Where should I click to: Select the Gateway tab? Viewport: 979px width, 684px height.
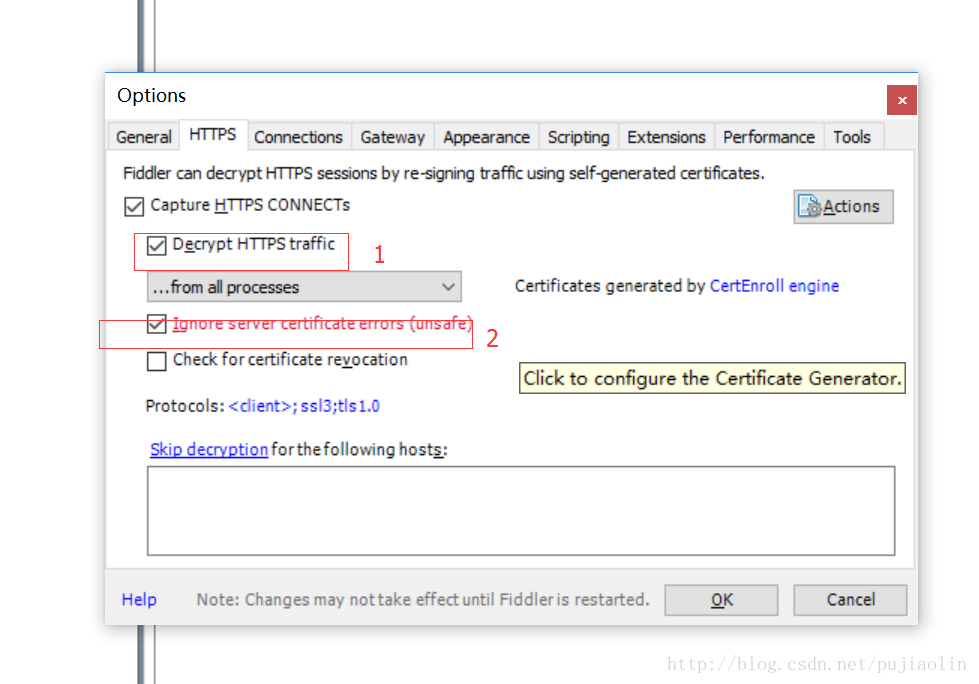click(x=392, y=137)
